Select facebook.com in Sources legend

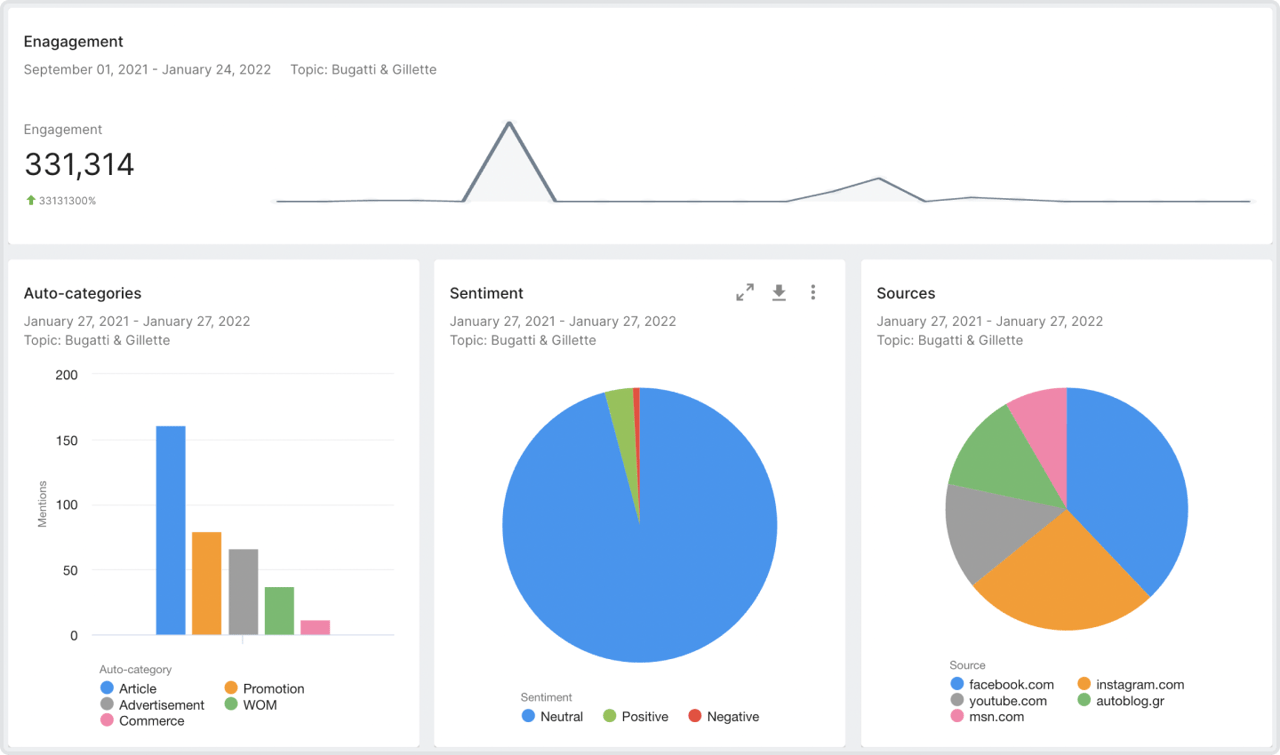coord(1011,685)
